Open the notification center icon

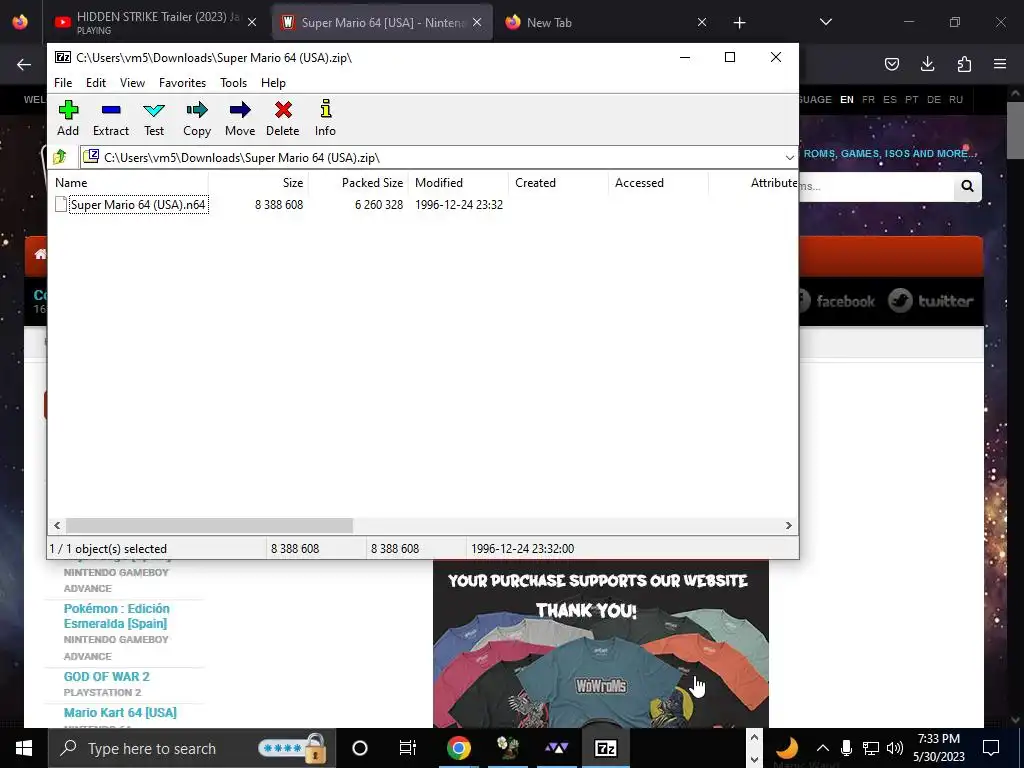coord(991,748)
